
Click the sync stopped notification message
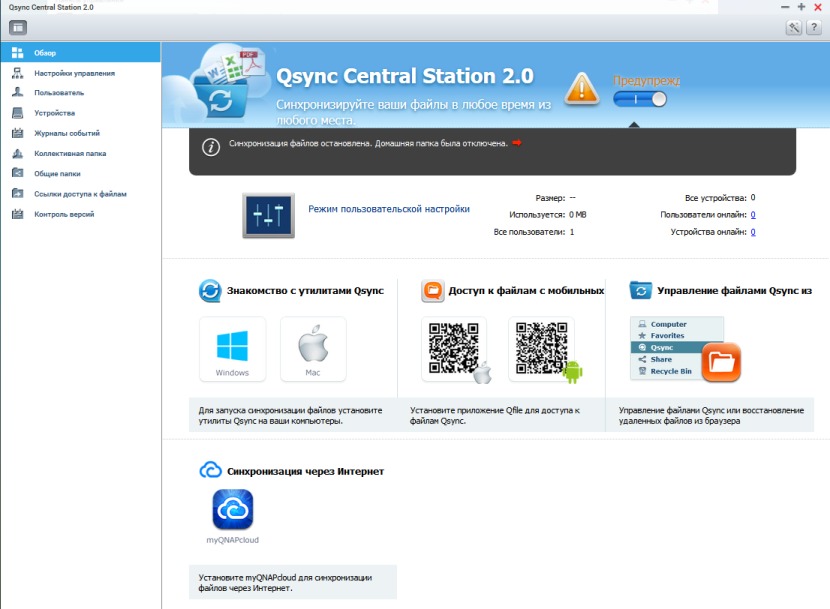point(368,143)
